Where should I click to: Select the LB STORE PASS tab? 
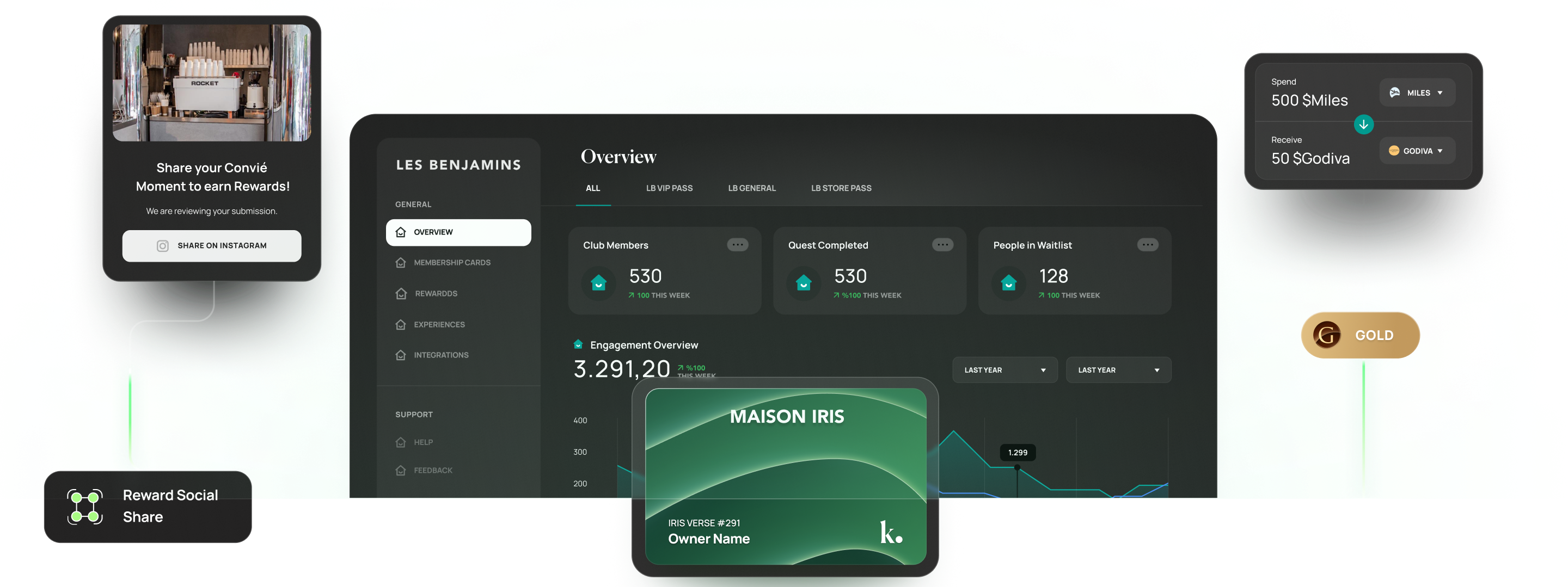click(841, 189)
